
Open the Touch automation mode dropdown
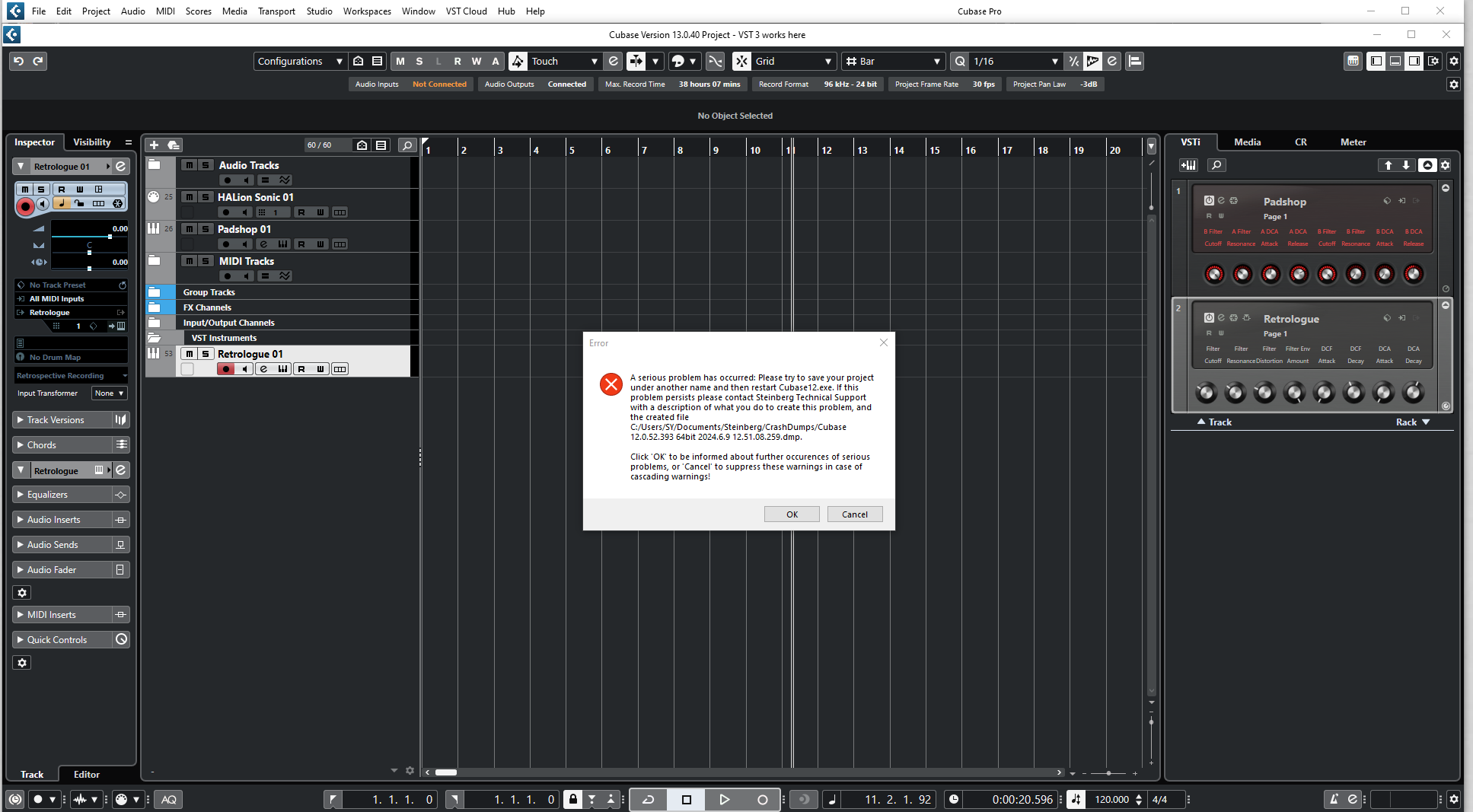[x=563, y=61]
